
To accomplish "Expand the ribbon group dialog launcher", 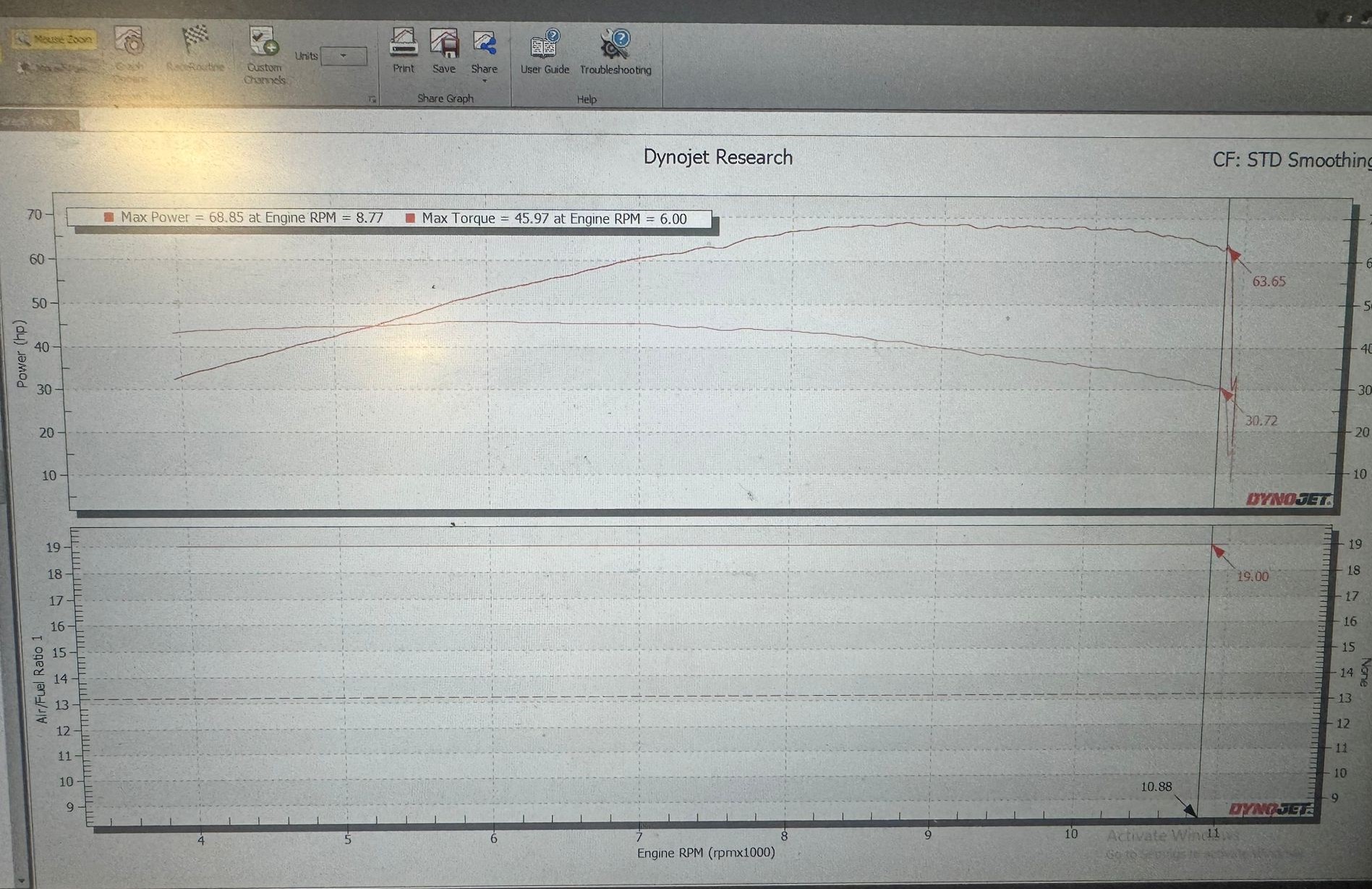I will tap(372, 99).
